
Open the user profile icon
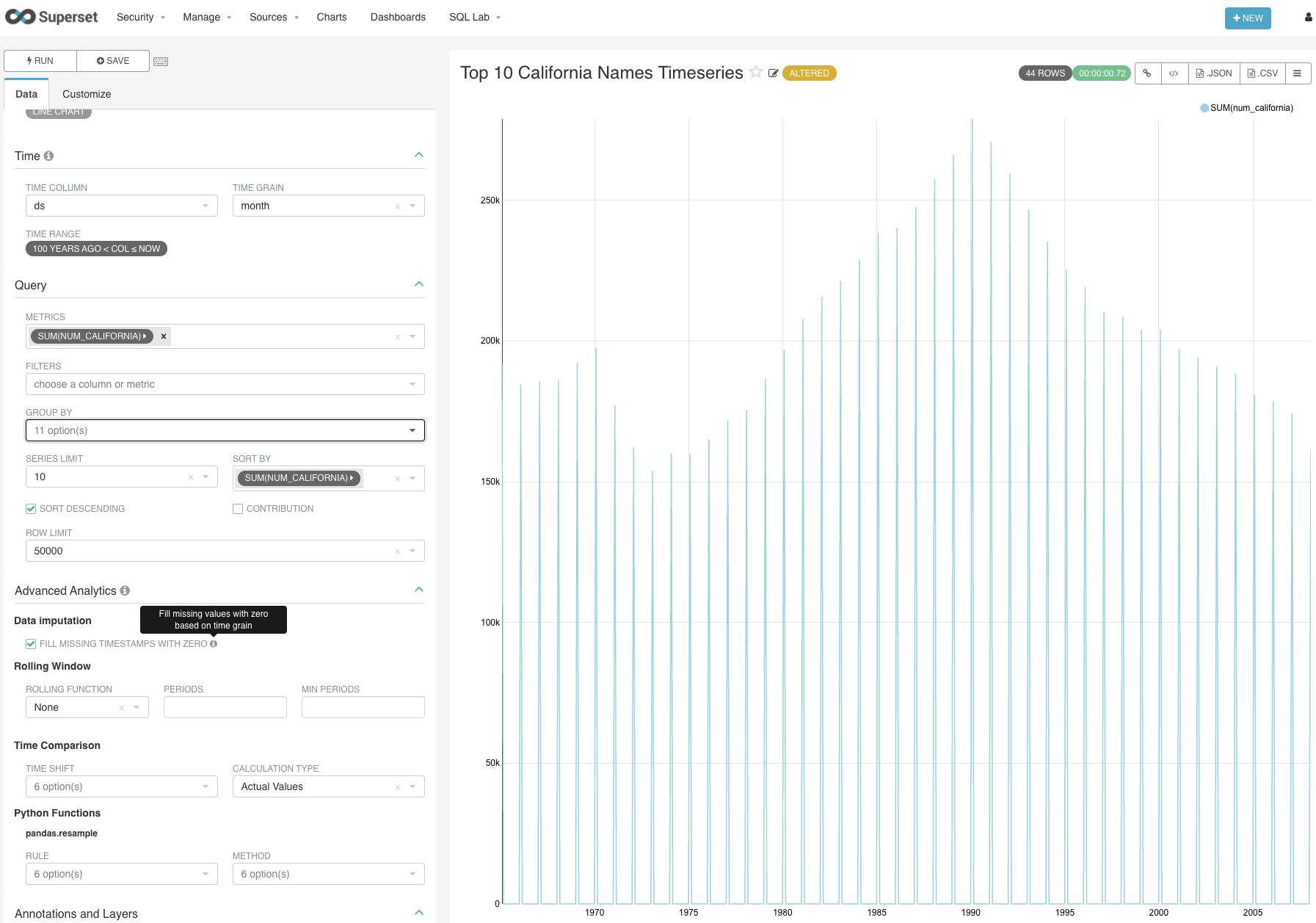pos(1308,17)
